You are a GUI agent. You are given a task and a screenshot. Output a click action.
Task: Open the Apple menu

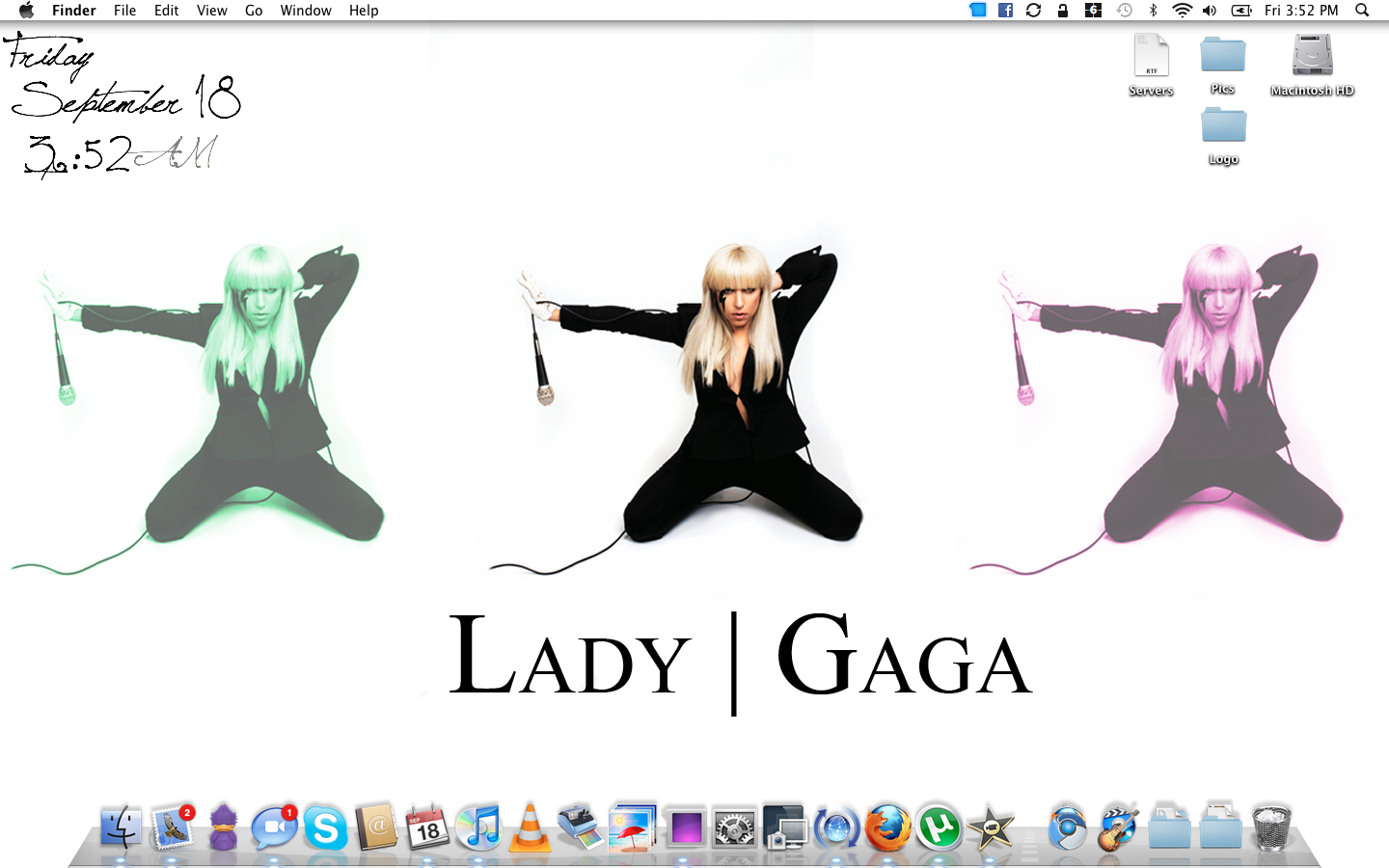tap(26, 11)
